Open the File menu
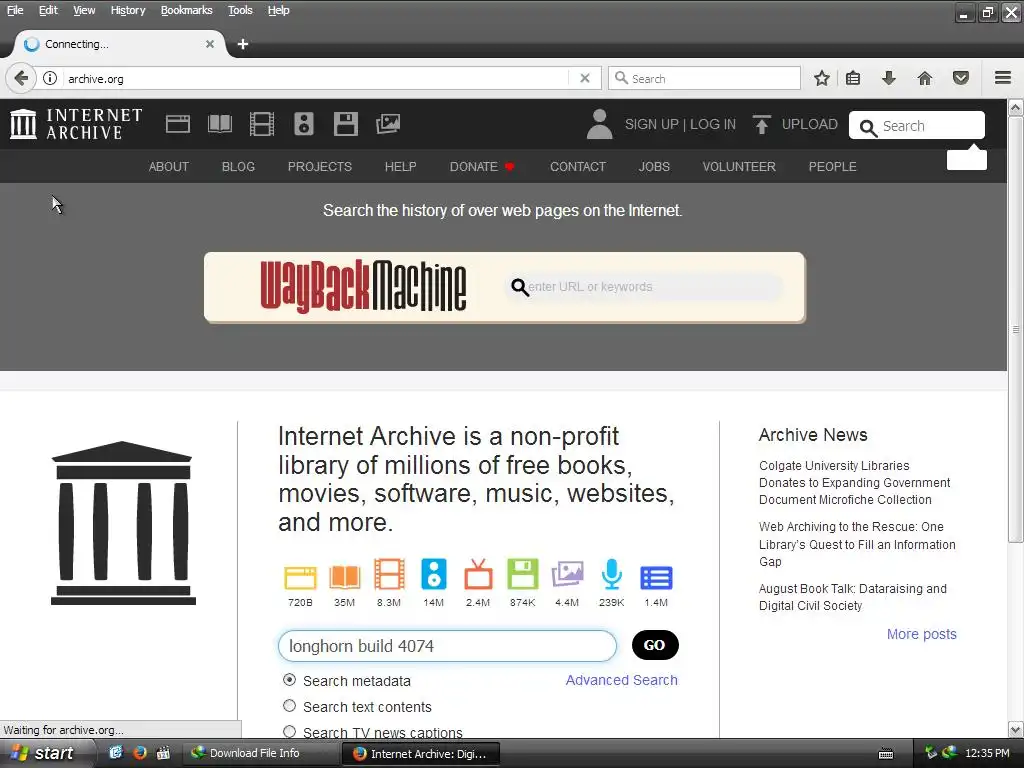Viewport: 1024px width, 768px height. 15,10
